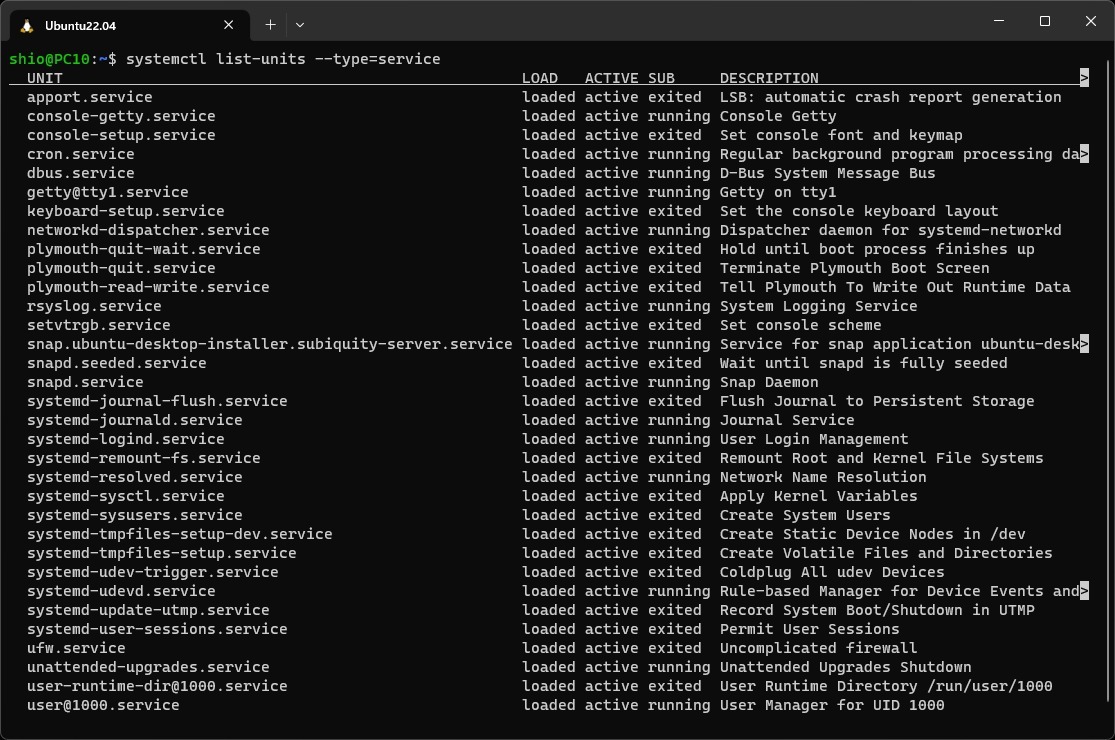Close the Ubuntu22.04 tab
1115x740 pixels.
pos(228,25)
